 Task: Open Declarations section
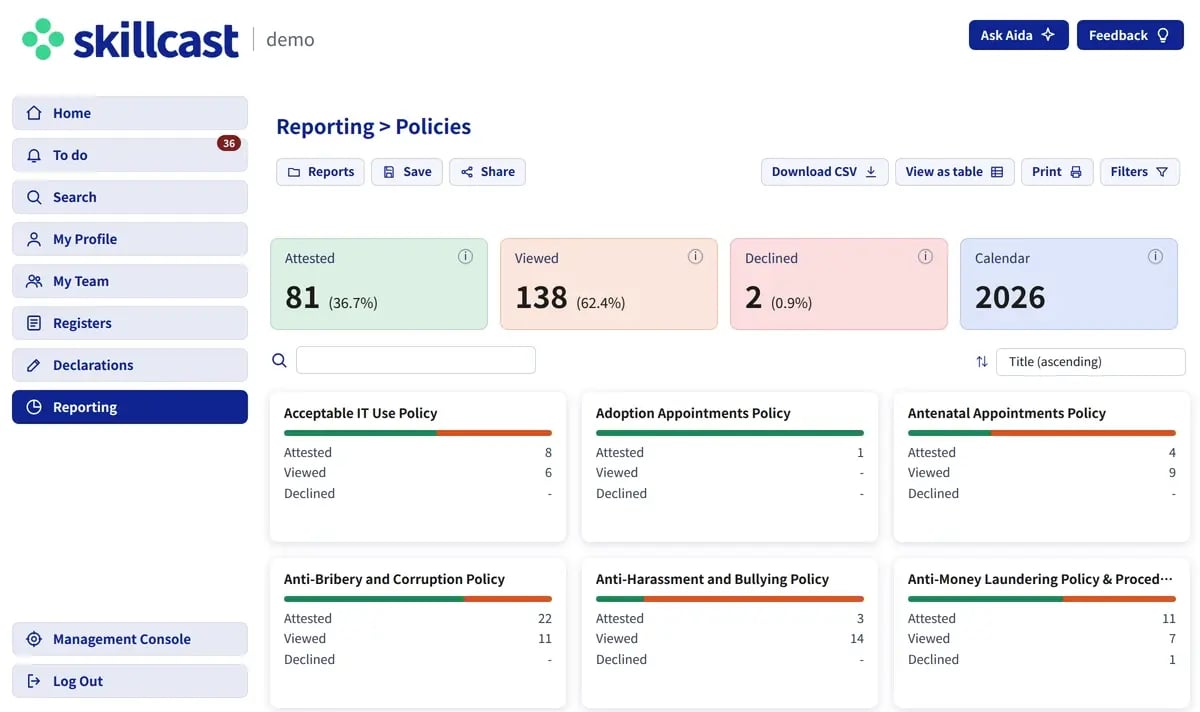tap(130, 365)
